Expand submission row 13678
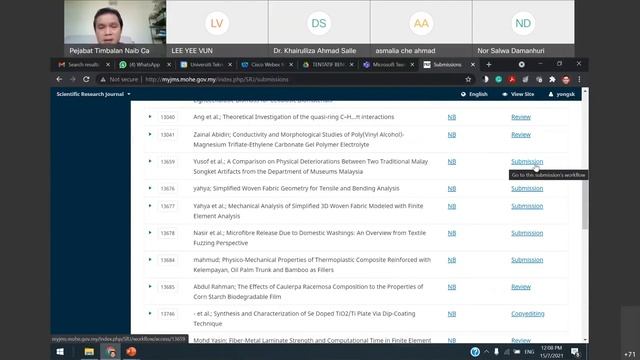Viewport: 640px width, 360px height. (x=150, y=233)
